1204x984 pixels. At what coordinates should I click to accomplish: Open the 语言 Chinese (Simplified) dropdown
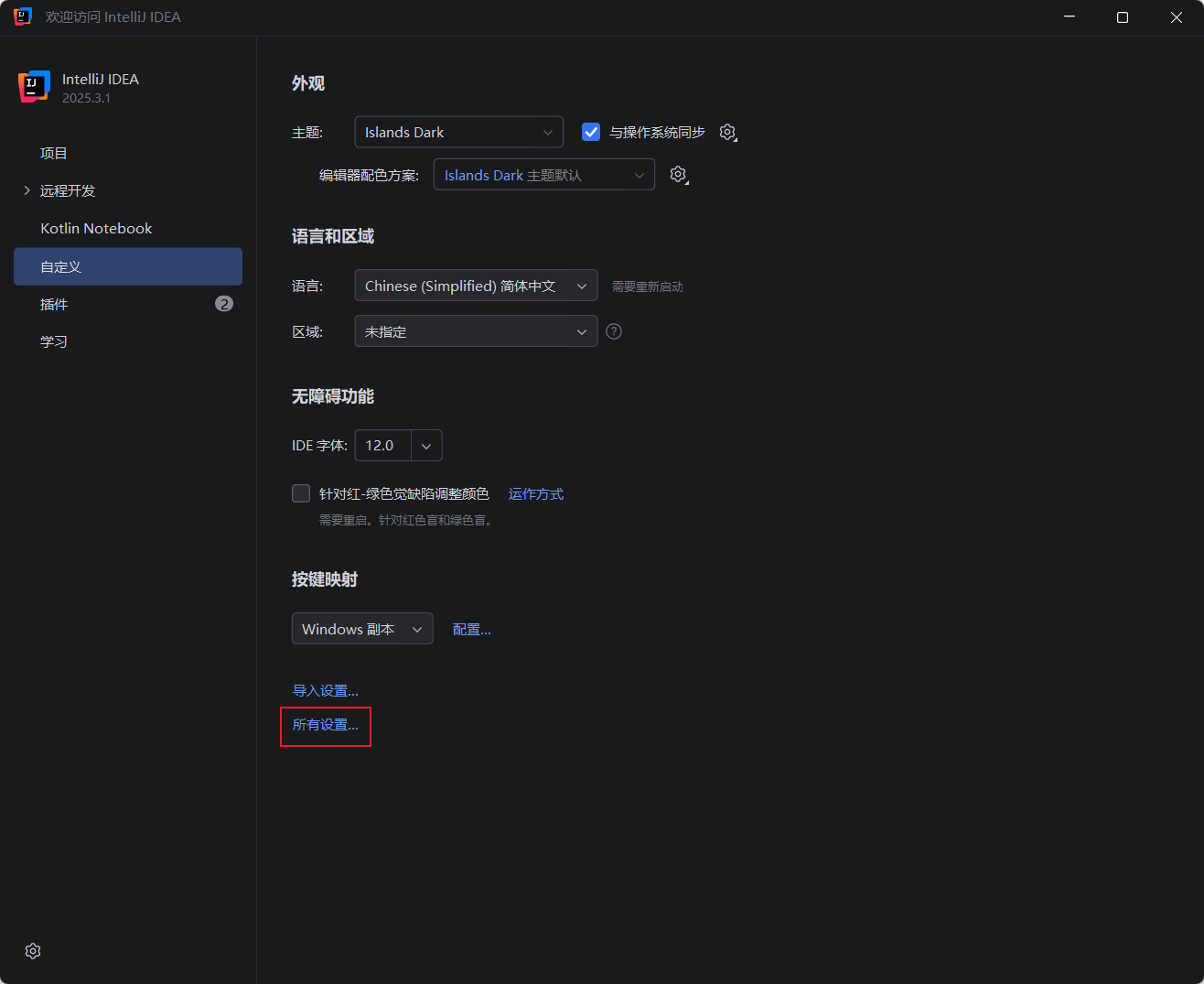click(x=476, y=286)
